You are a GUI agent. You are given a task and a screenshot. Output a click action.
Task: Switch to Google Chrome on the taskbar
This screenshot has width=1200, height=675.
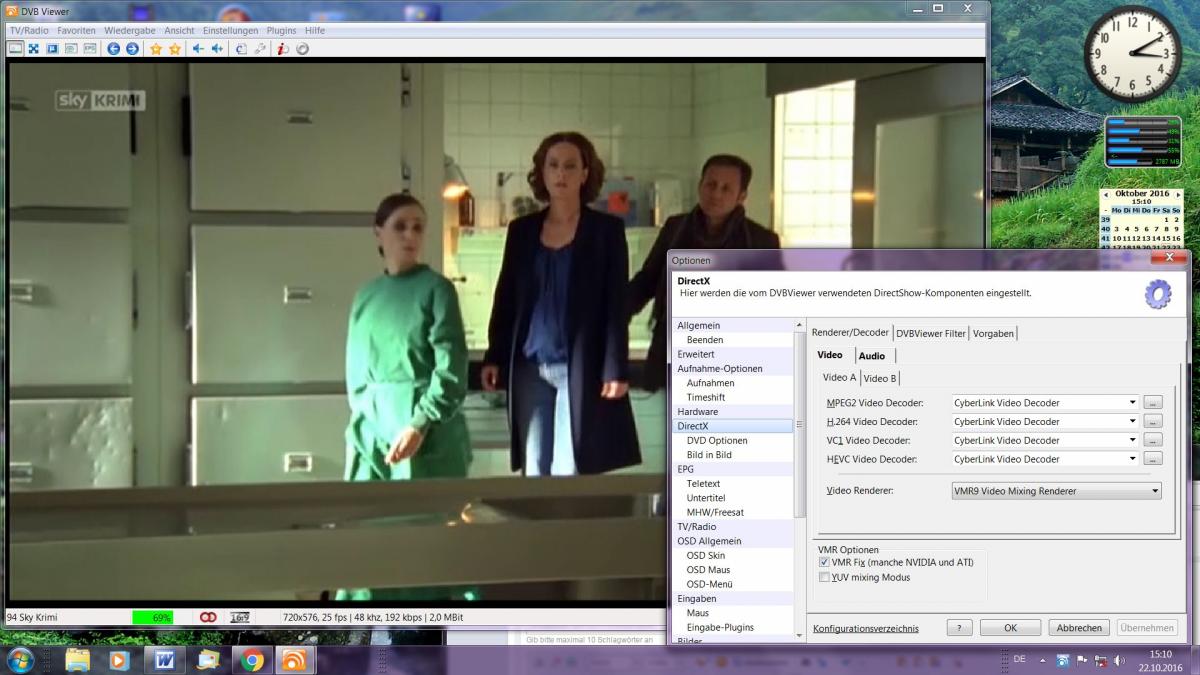pyautogui.click(x=251, y=660)
